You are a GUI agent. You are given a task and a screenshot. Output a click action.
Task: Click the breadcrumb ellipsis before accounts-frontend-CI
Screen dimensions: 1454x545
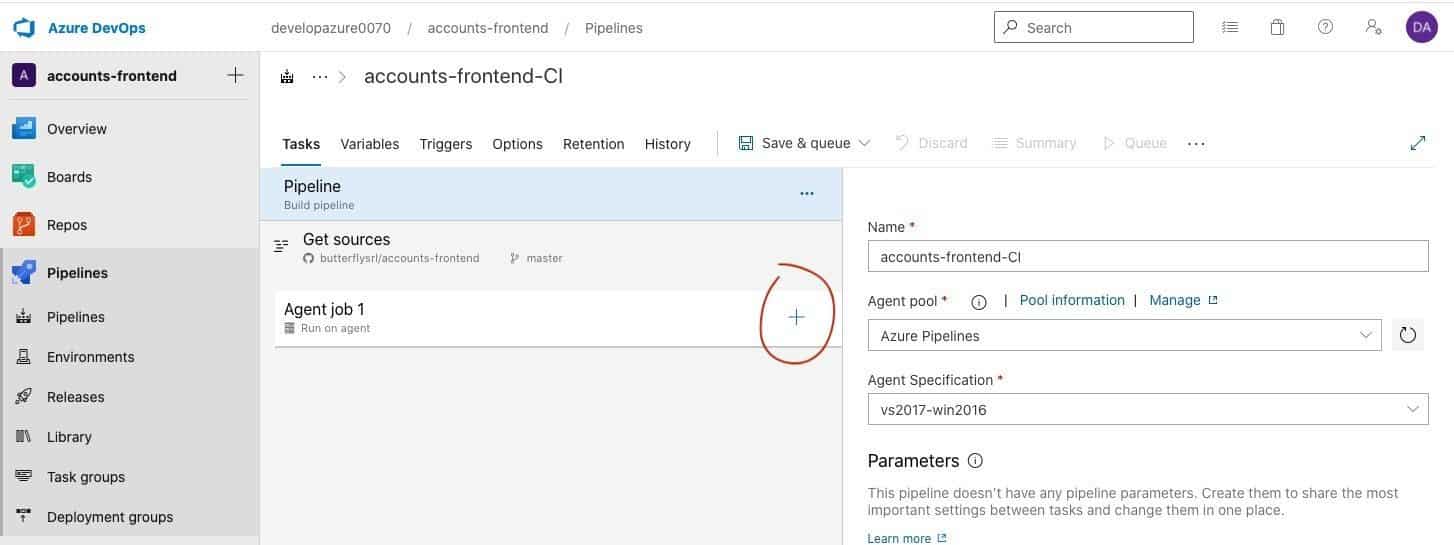(320, 76)
